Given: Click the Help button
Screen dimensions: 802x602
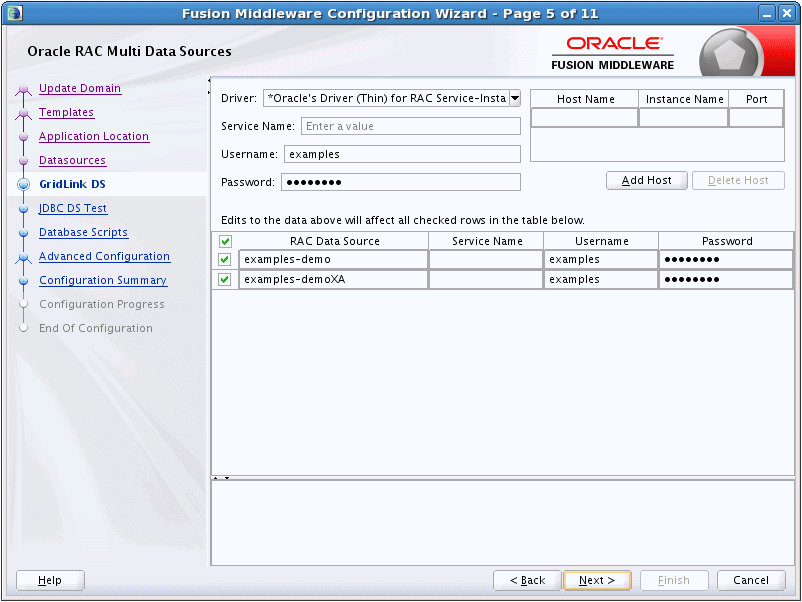Looking at the screenshot, I should tap(50, 580).
